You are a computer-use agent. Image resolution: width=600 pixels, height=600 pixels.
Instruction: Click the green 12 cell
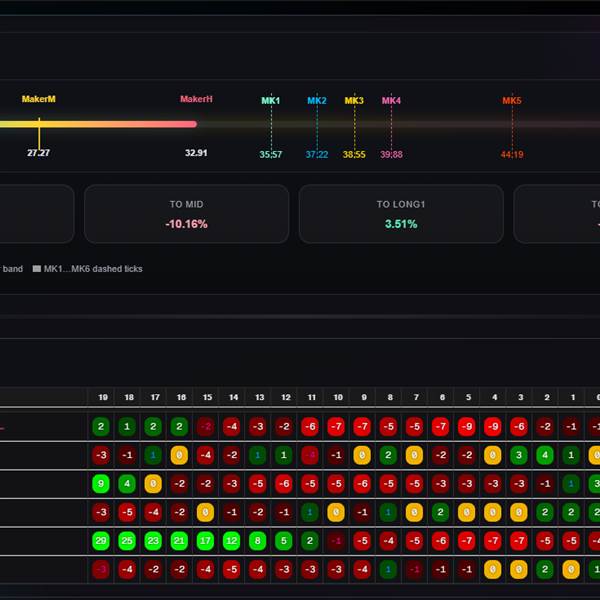[232, 541]
